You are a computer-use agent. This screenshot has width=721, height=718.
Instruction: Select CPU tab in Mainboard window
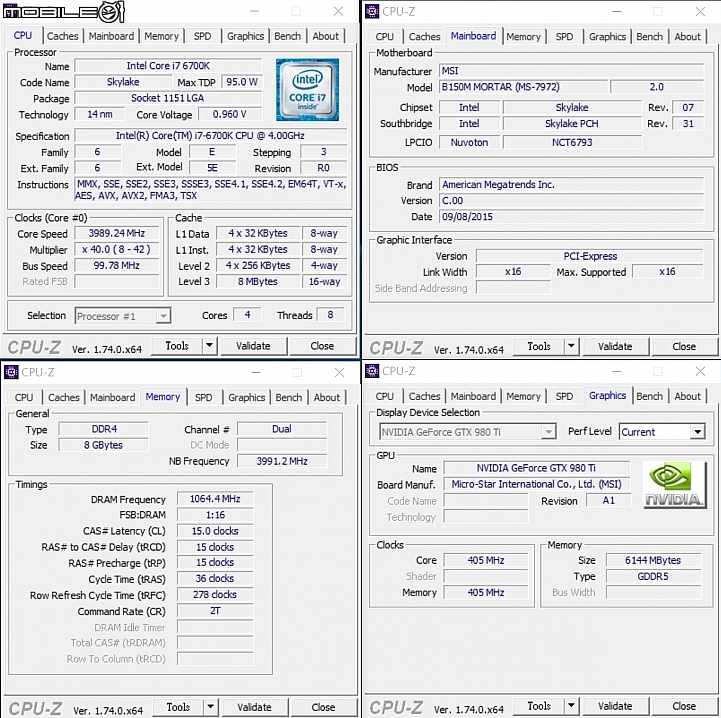click(384, 36)
